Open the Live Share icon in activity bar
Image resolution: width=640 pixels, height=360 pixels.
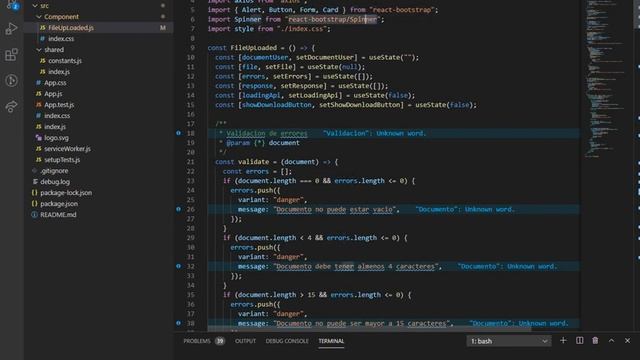(x=11, y=106)
